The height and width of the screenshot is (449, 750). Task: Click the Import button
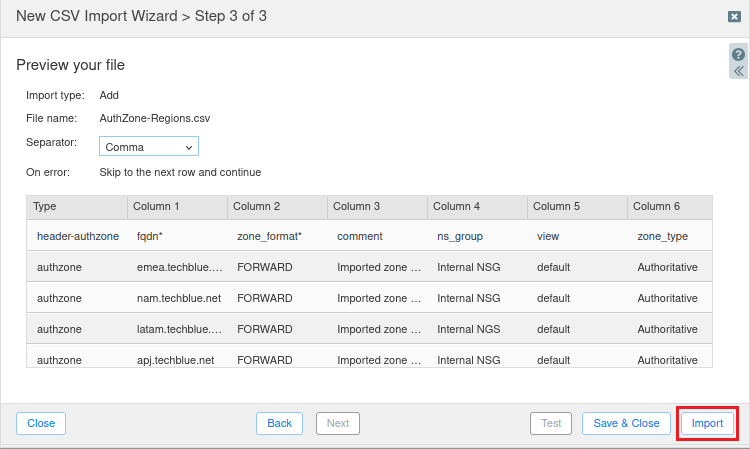tap(707, 423)
